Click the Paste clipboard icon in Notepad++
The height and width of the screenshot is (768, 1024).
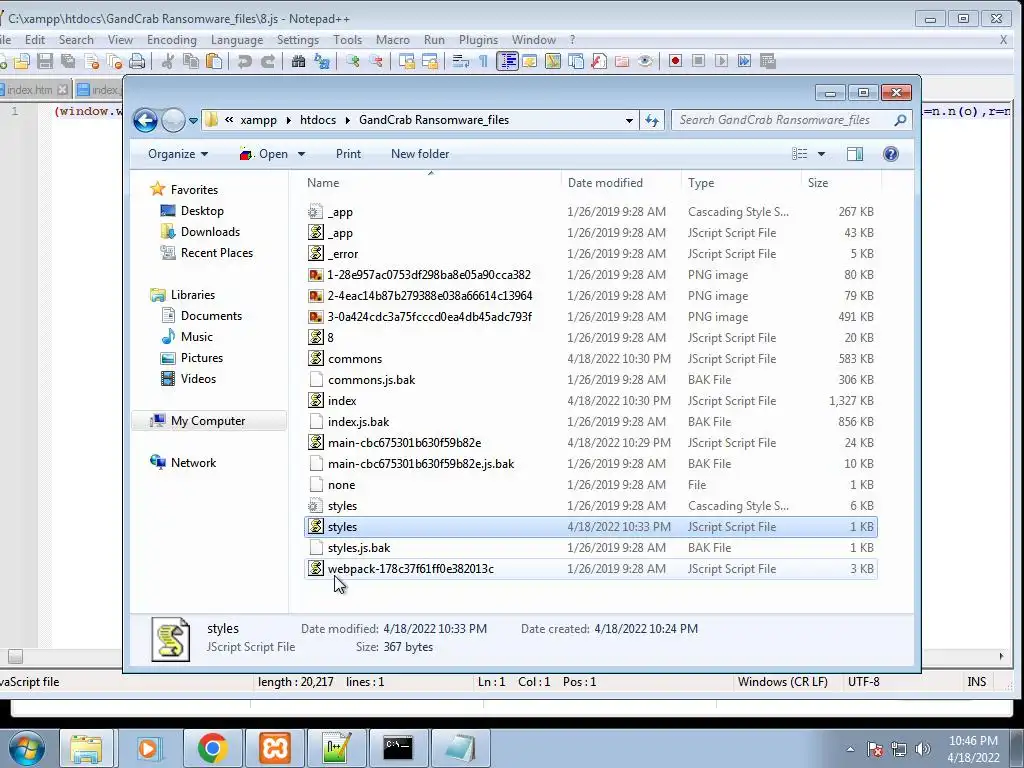214,61
